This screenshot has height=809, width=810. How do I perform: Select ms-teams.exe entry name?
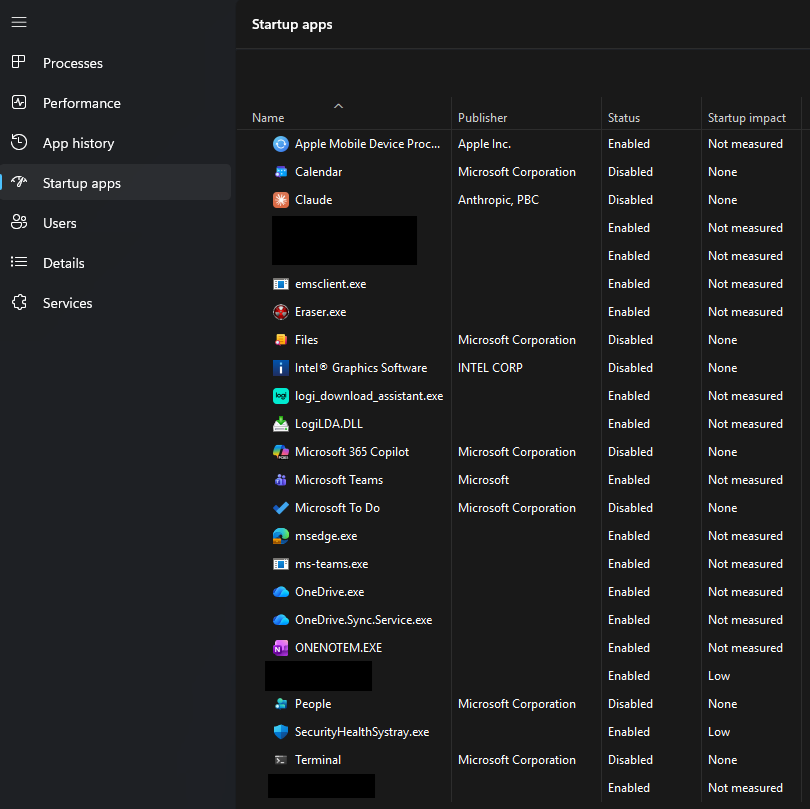[332, 564]
